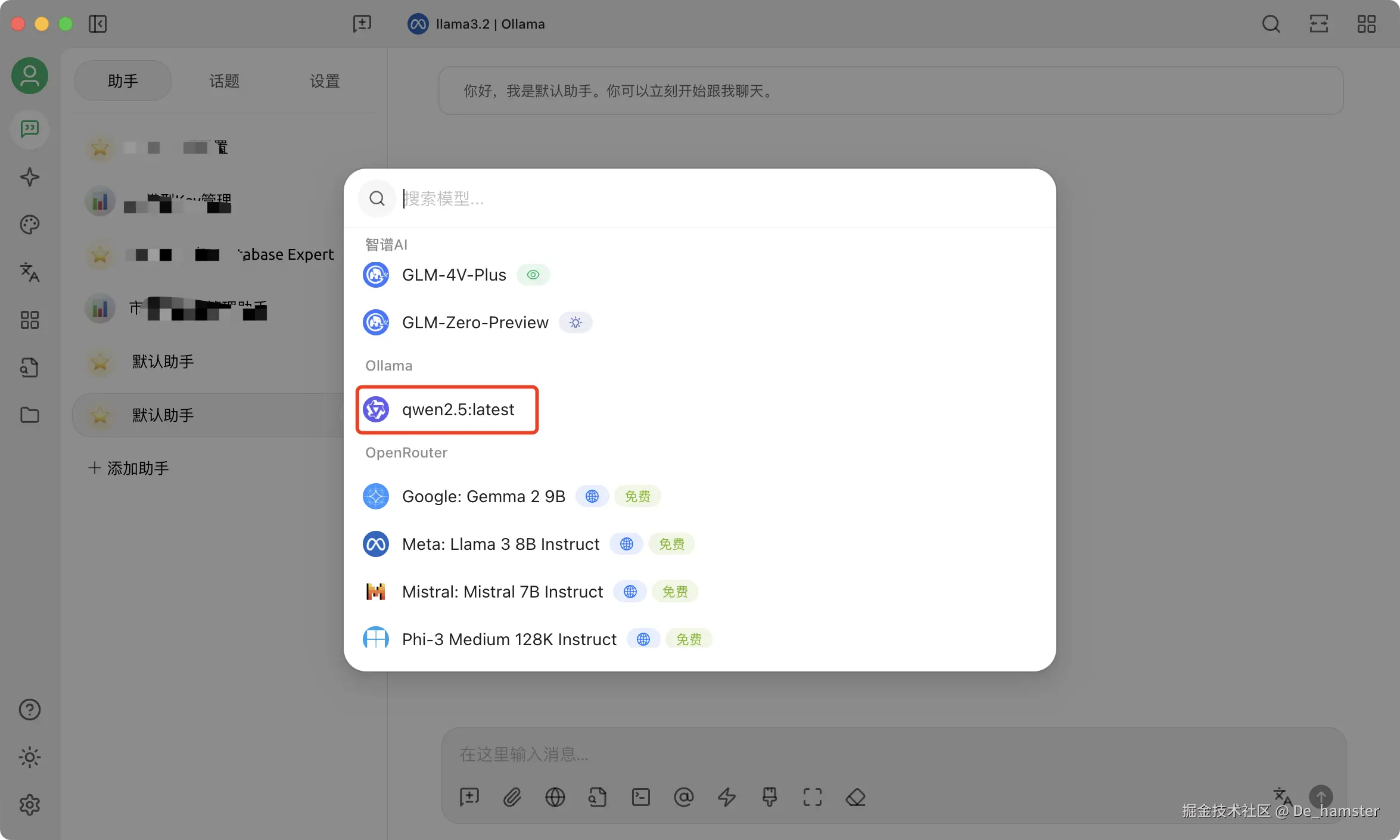The height and width of the screenshot is (840, 1400).
Task: Open the settings gear in sidebar
Action: tap(29, 805)
